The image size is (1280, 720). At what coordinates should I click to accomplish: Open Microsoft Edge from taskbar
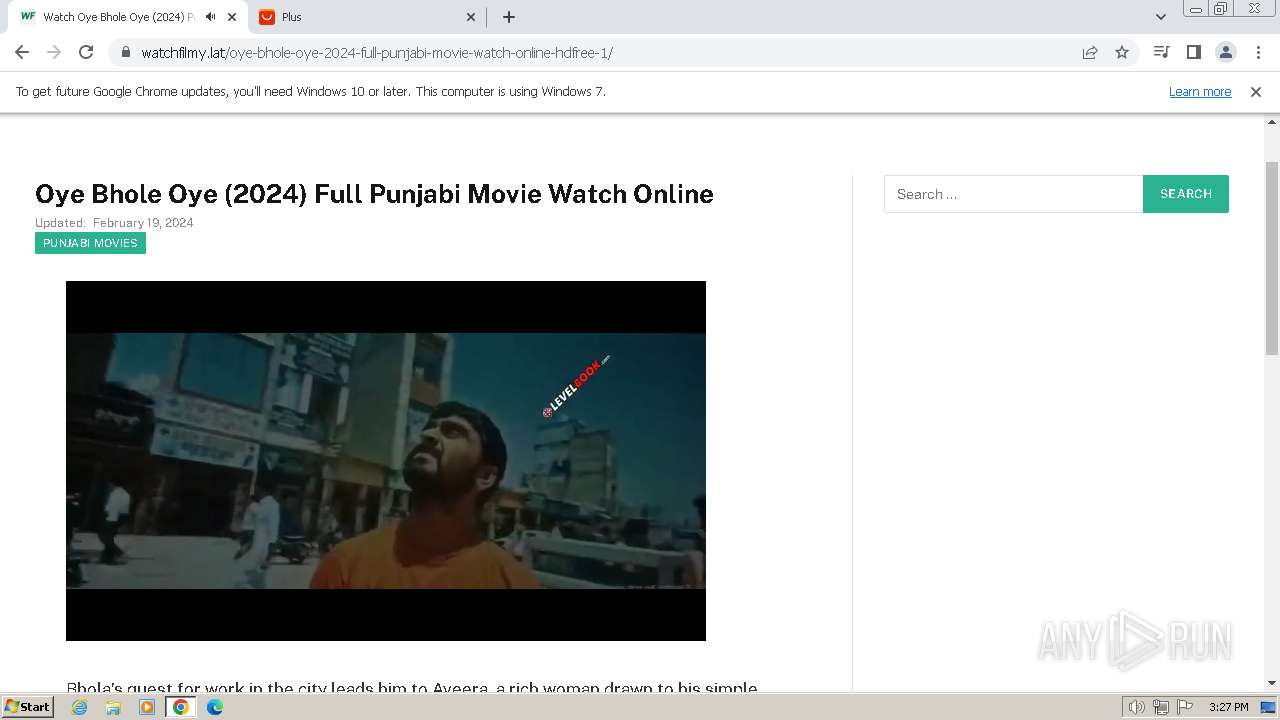click(215, 707)
